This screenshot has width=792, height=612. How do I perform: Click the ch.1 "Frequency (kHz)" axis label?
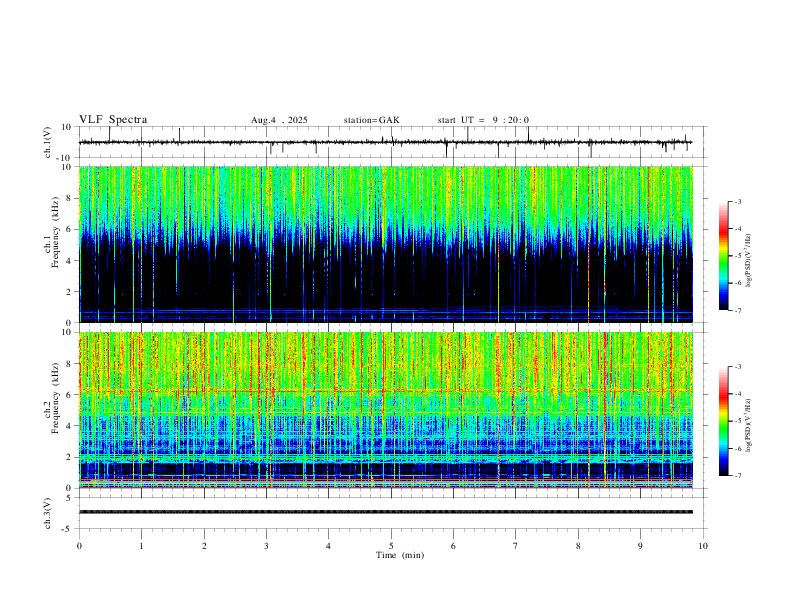pos(55,232)
